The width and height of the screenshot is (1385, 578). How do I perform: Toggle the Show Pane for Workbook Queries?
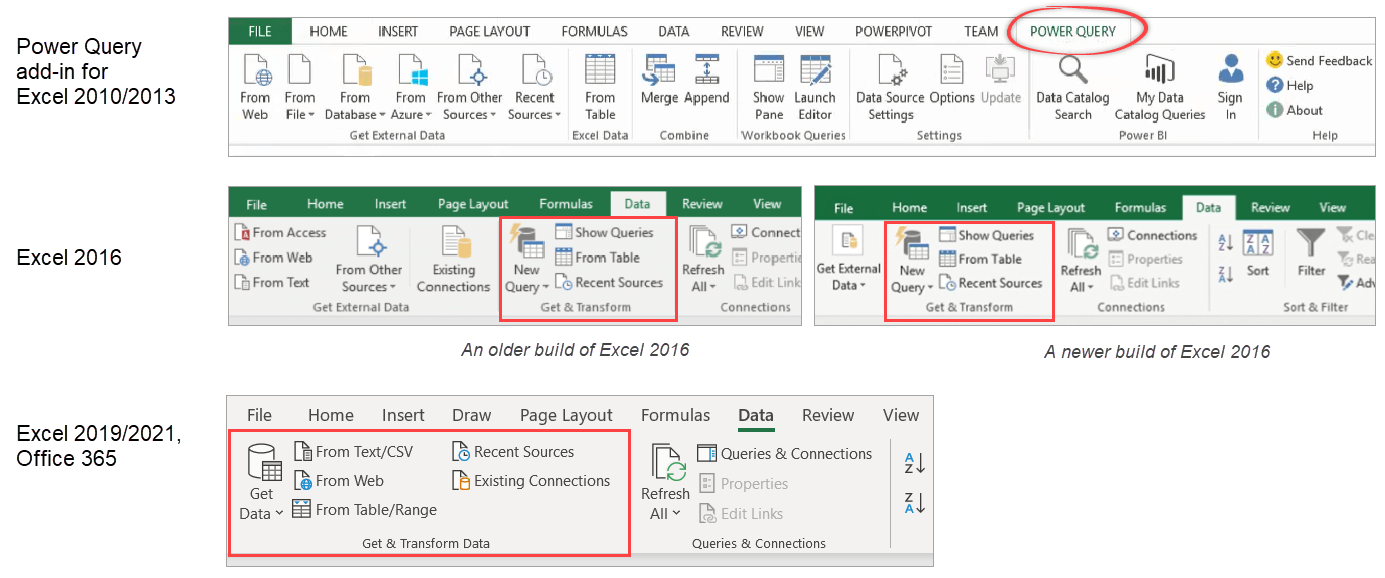(x=768, y=88)
